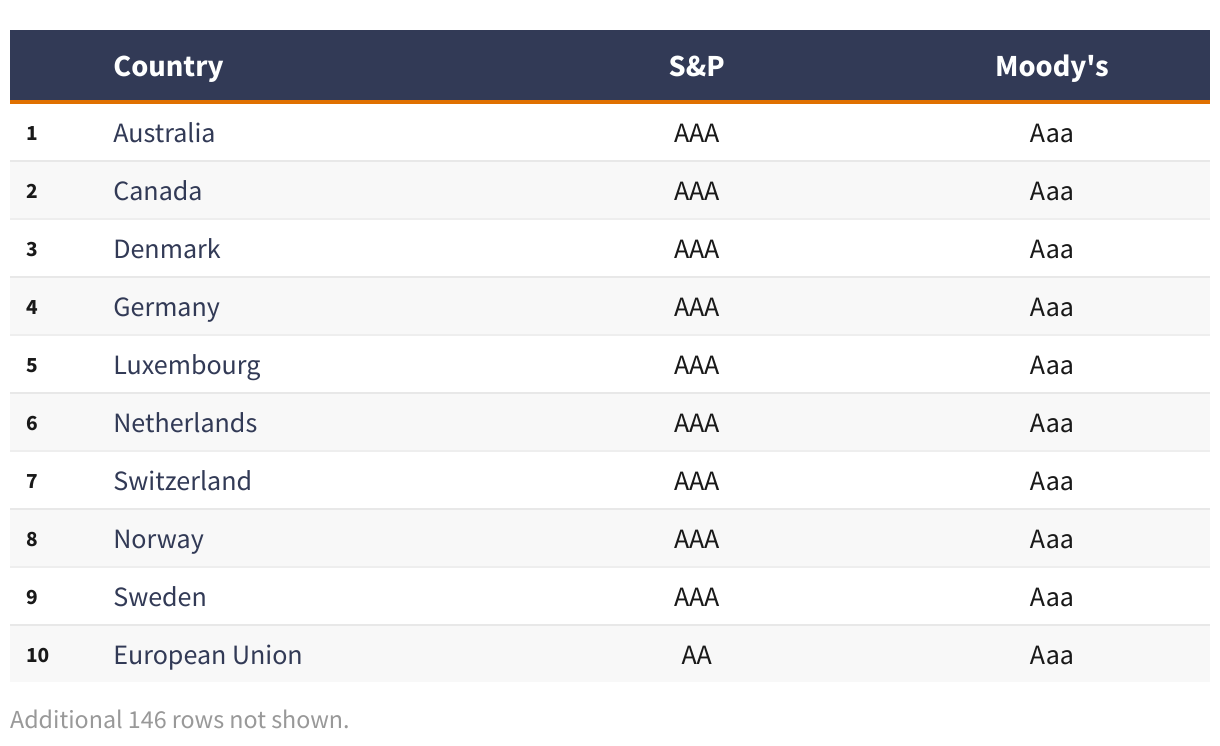Click the Moody's column header
This screenshot has height=746, width=1220.
[1051, 66]
